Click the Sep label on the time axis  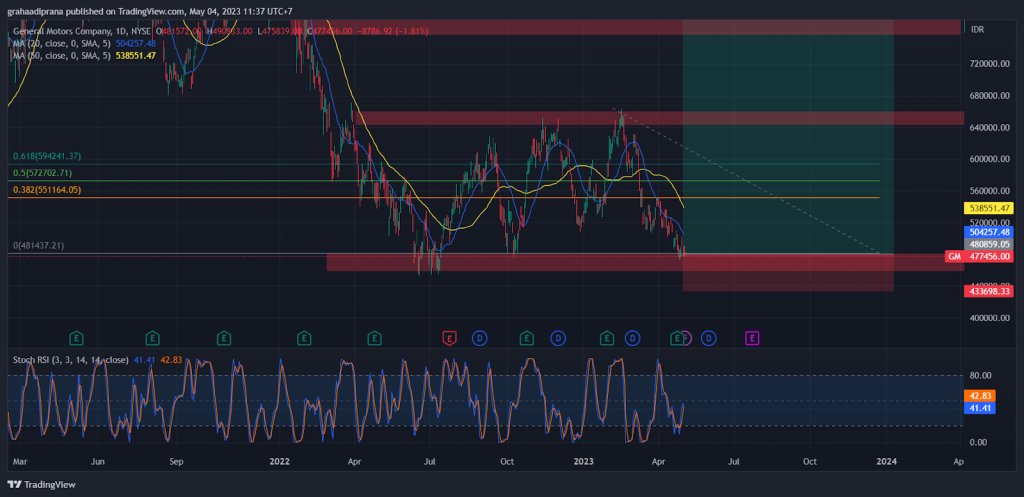[176, 461]
